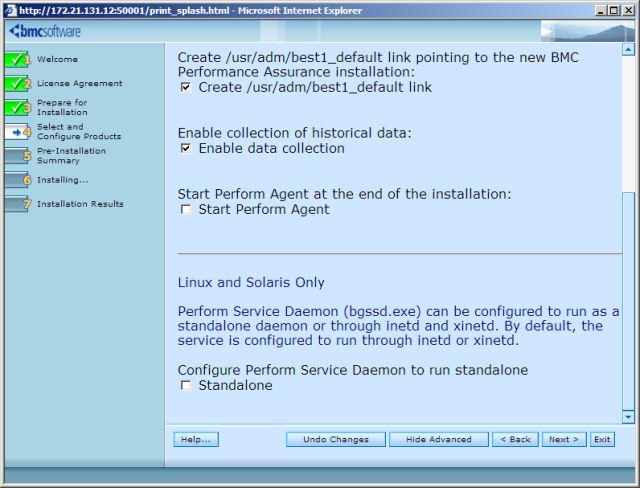Viewport: 640px width, 488px height.
Task: Click the checkmark icon beside License Agreement
Action: (x=18, y=84)
